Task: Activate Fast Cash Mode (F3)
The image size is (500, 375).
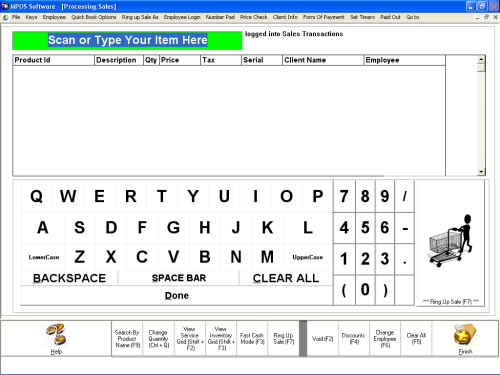Action: 252,339
